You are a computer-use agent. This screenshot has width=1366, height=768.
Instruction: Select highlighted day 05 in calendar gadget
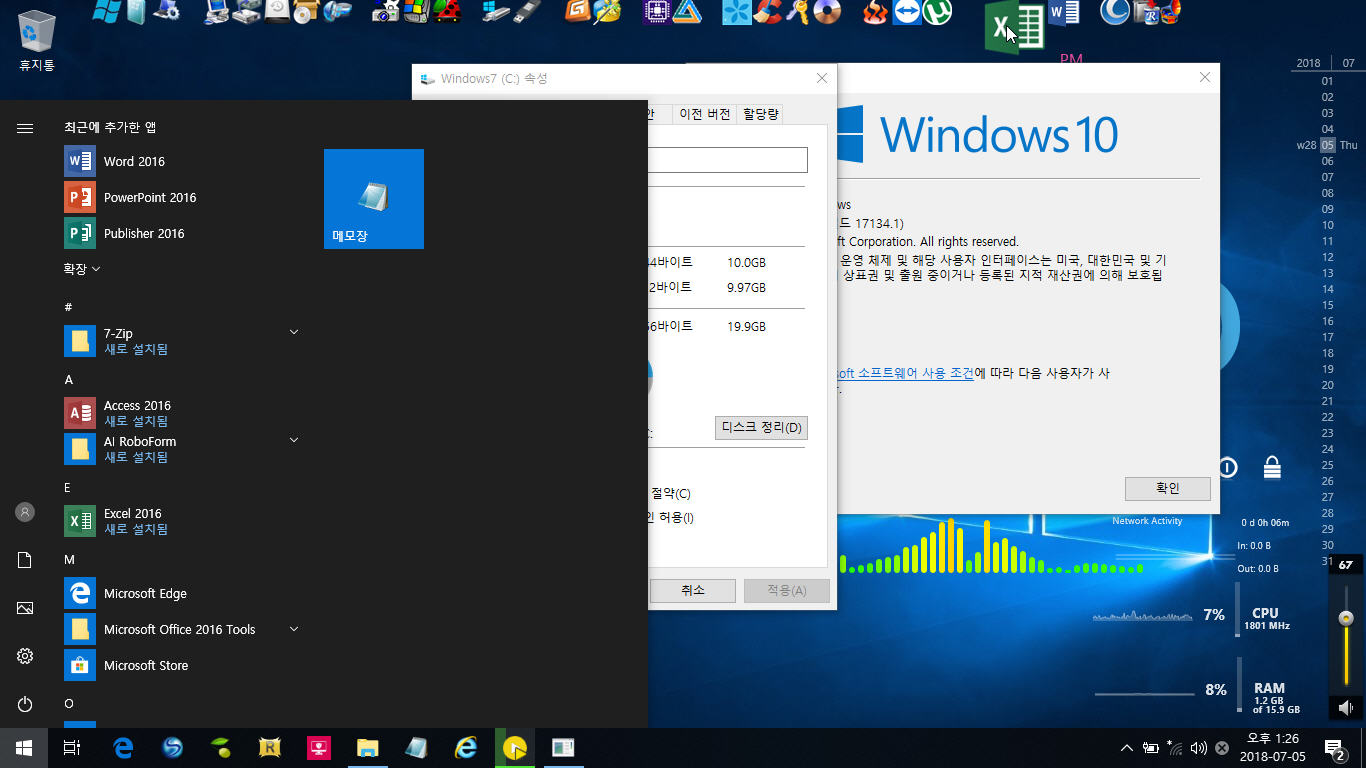[1327, 145]
